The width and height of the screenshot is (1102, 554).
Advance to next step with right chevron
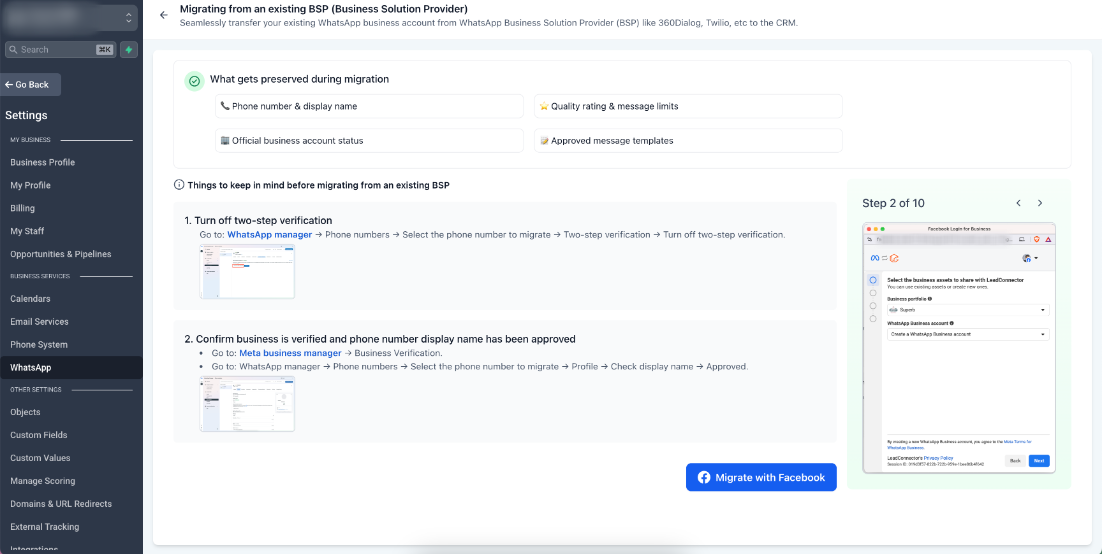pos(1040,203)
